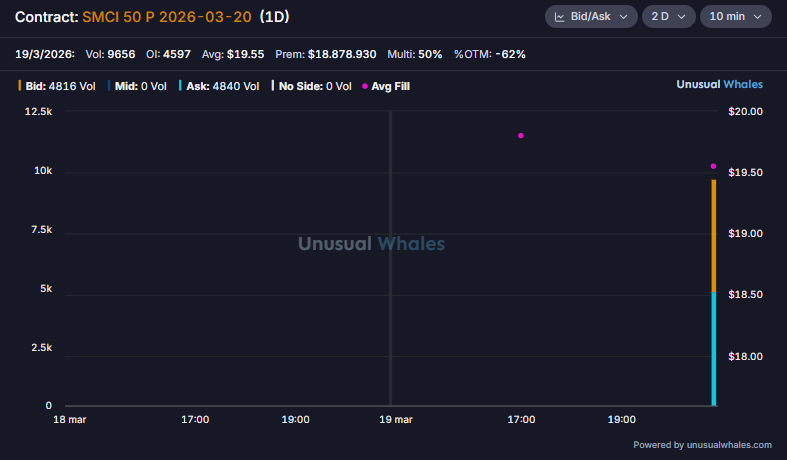The height and width of the screenshot is (460, 787).
Task: Click the cyan Ask legend color marker
Action: [180, 86]
